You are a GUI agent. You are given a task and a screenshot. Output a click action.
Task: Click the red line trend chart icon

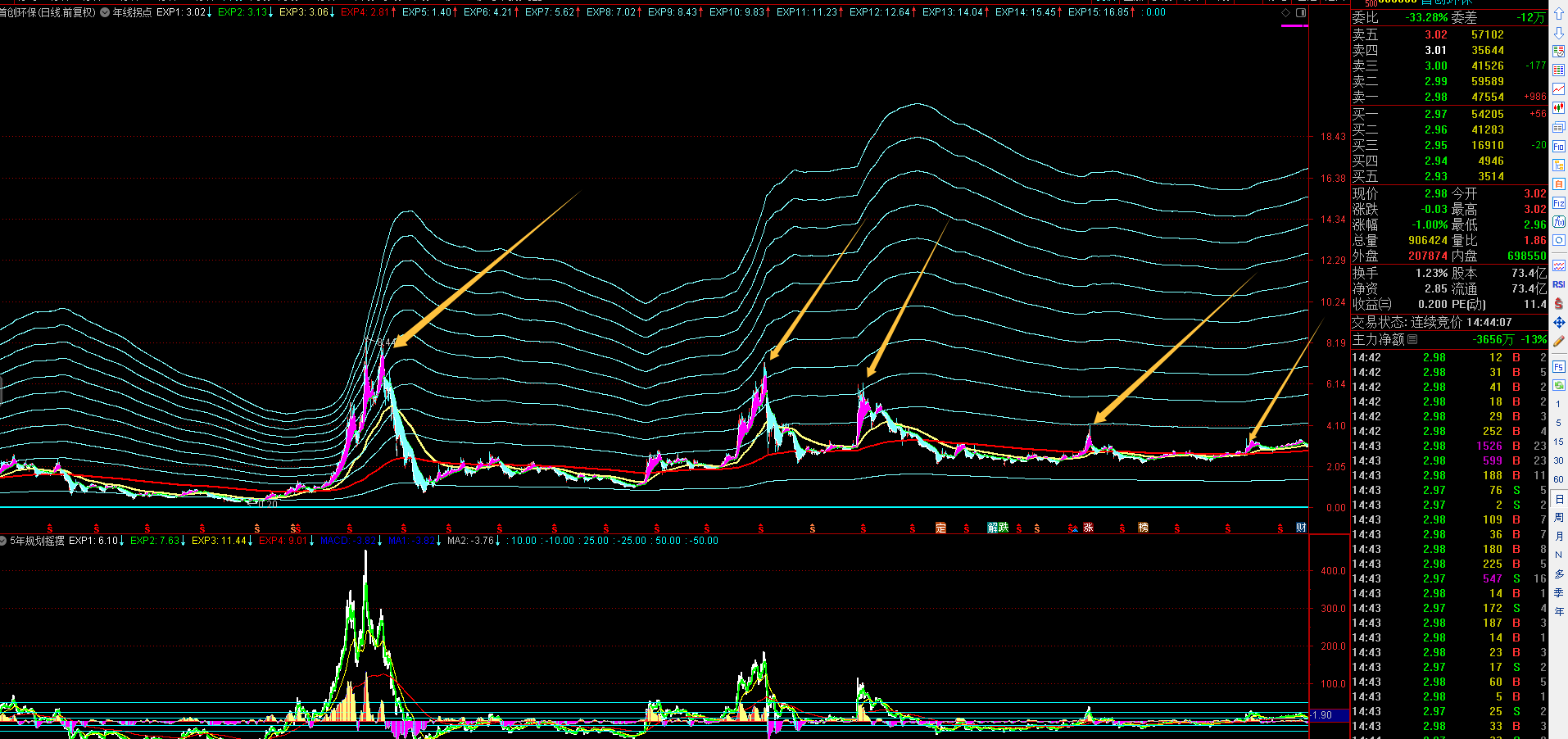pos(1559,88)
